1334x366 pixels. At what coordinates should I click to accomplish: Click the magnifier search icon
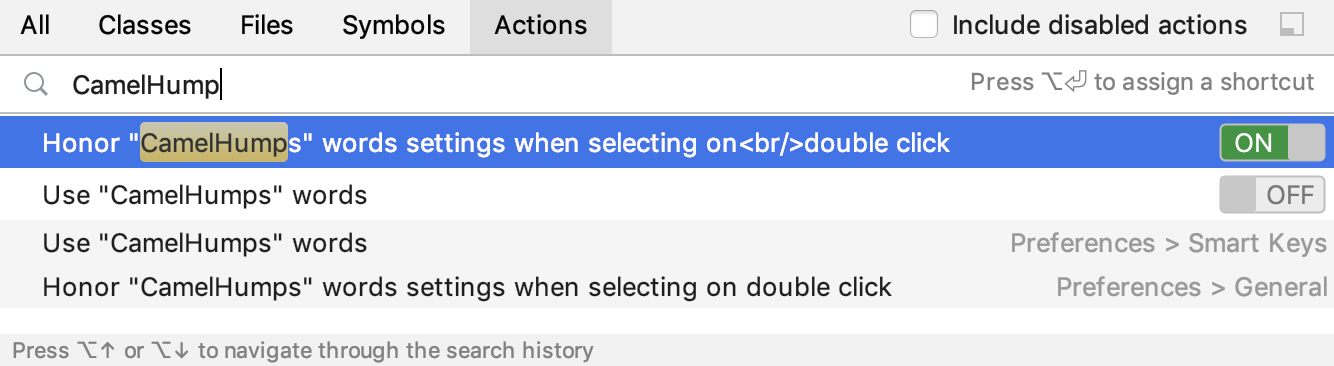click(x=36, y=84)
